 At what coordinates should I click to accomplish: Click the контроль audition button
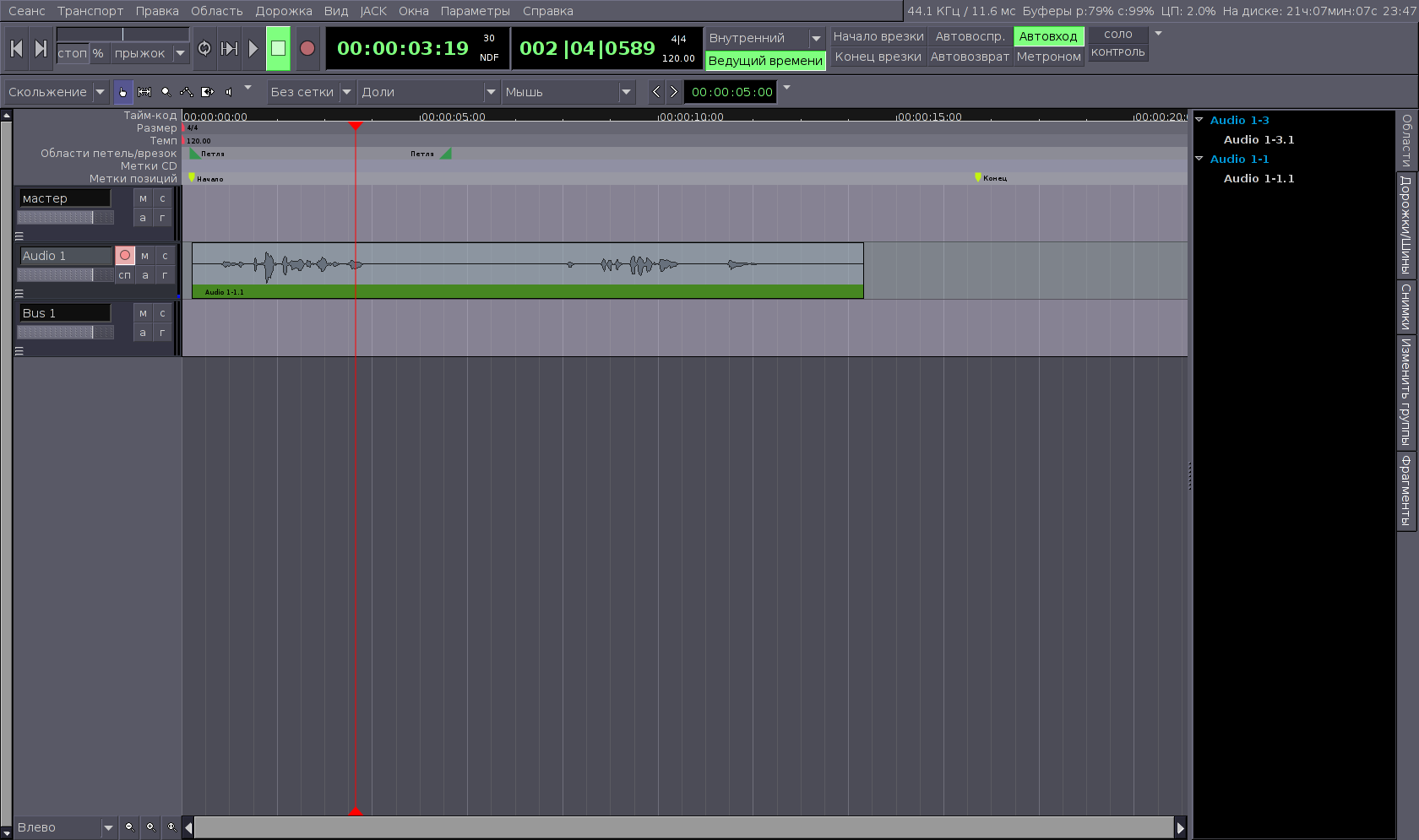[1117, 52]
